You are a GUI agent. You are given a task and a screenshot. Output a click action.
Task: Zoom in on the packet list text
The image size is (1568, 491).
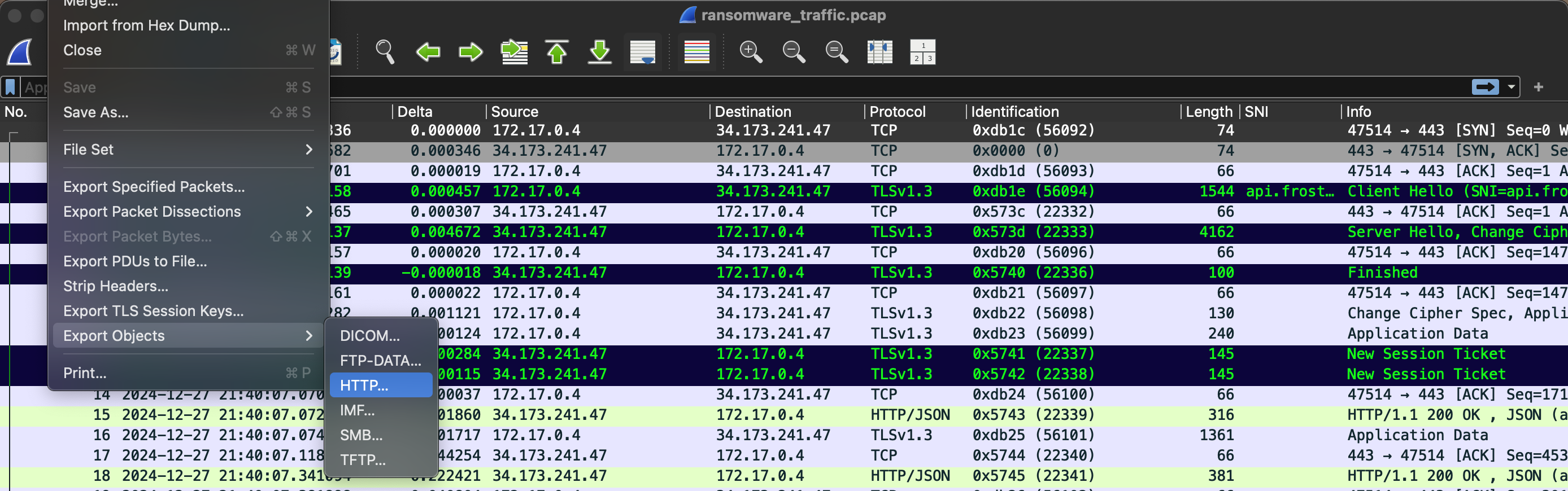751,52
